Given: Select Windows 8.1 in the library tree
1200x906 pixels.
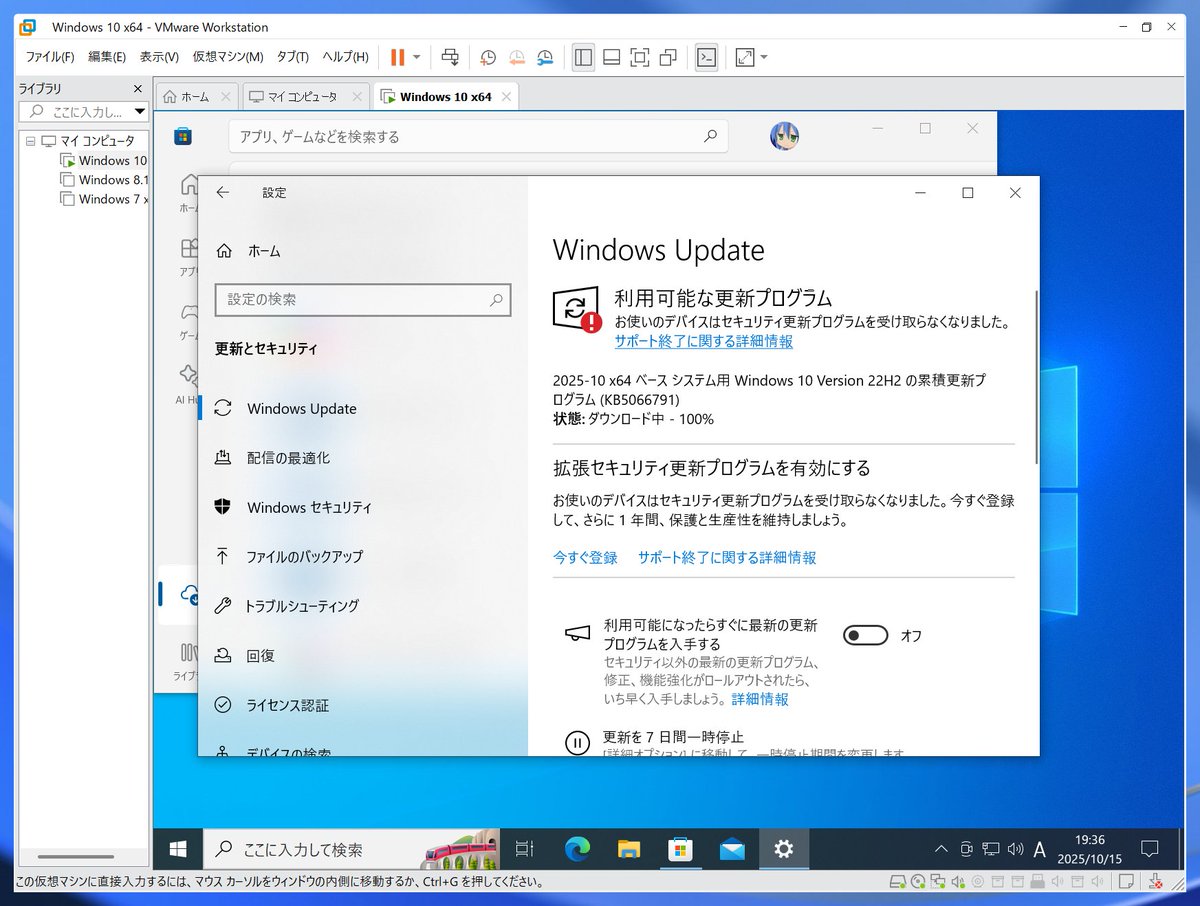Looking at the screenshot, I should (x=104, y=180).
